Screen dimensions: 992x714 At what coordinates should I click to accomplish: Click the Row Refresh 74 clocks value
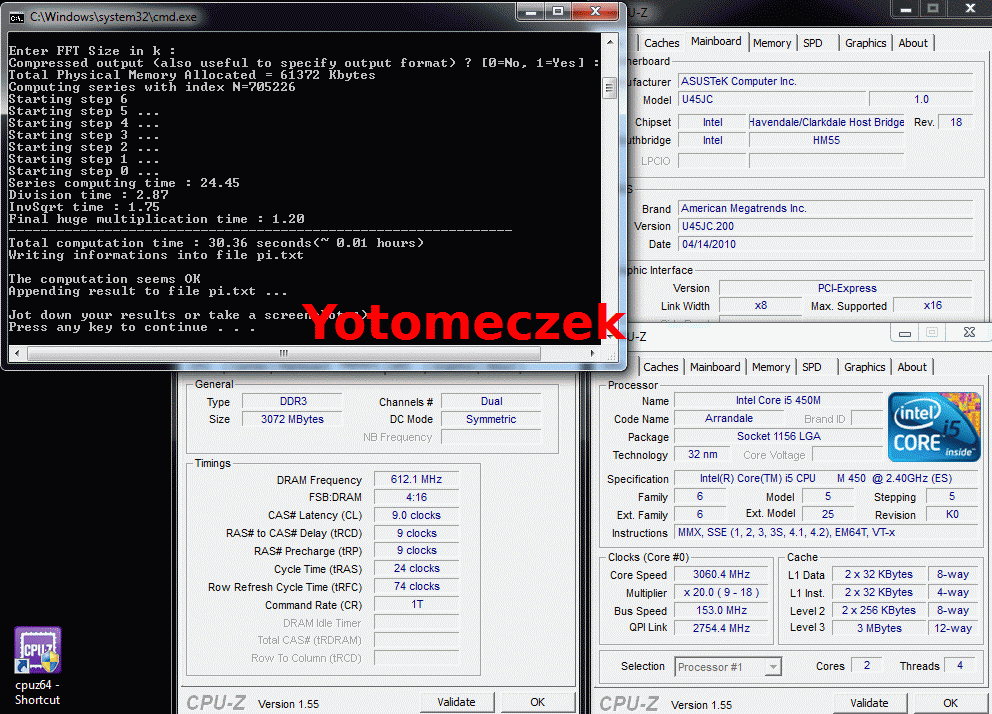[x=416, y=586]
